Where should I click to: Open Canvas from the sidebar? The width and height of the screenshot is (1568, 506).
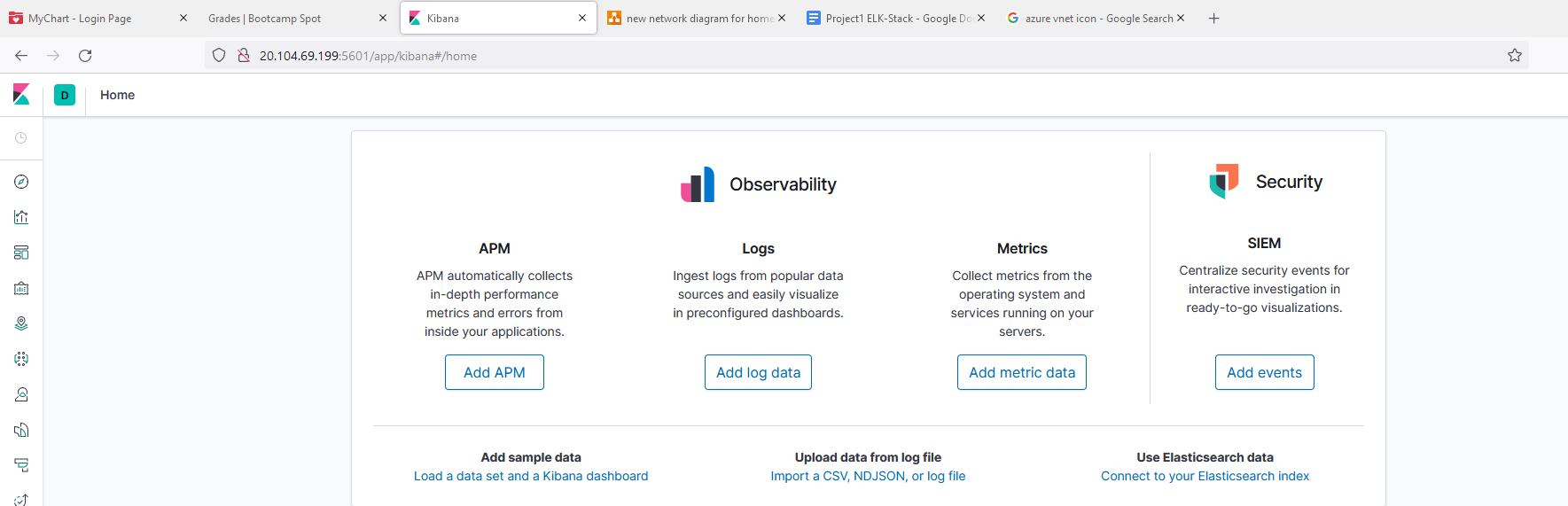click(21, 288)
